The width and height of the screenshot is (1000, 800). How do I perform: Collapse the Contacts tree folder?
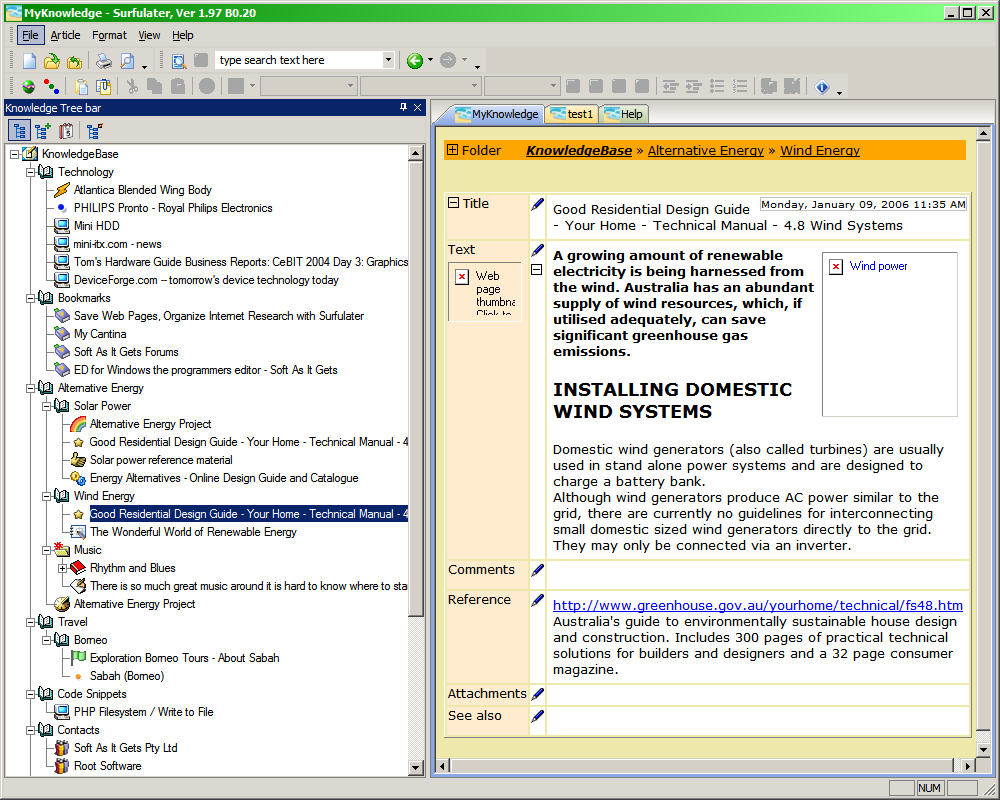[x=30, y=730]
